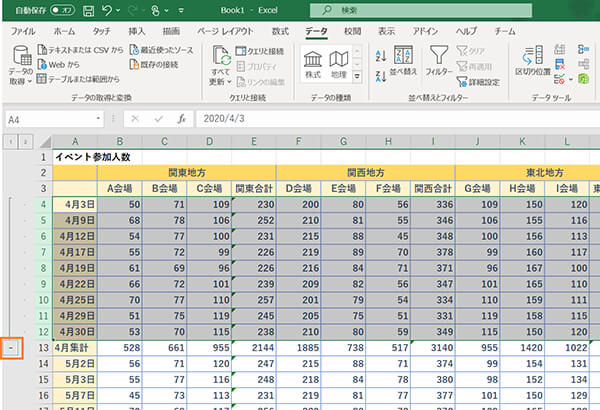
Task: Click the sort descending Z-A icon
Action: pyautogui.click(x=381, y=76)
